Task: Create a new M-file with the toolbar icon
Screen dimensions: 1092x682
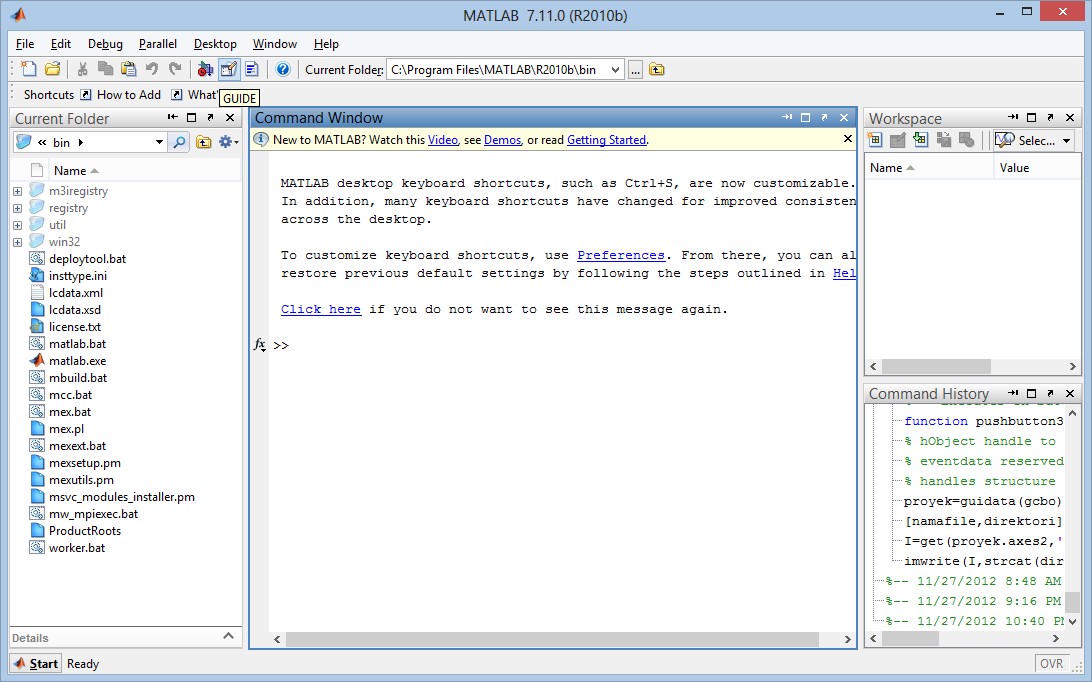Action: coord(29,69)
